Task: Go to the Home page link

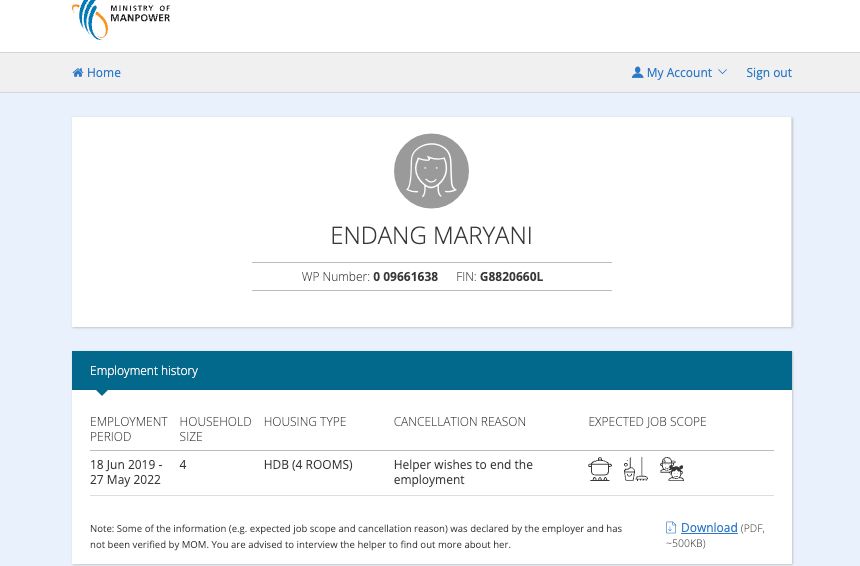Action: tap(103, 73)
